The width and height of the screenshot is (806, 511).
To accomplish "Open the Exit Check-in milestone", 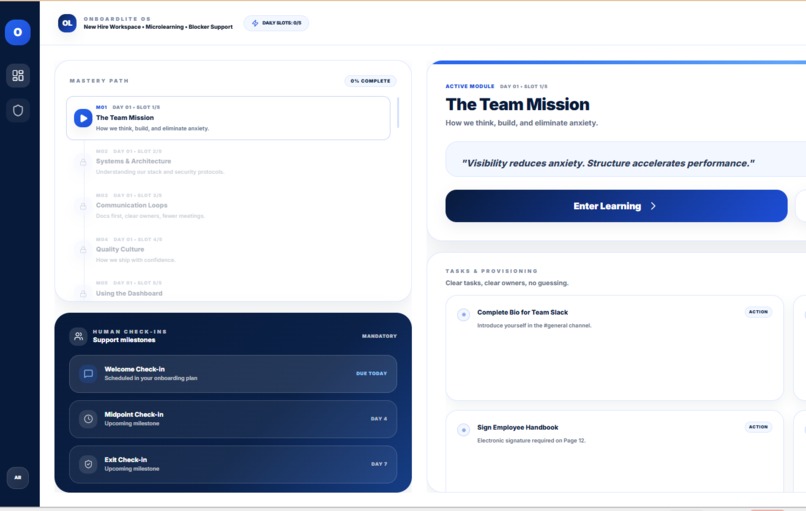I will (x=233, y=464).
